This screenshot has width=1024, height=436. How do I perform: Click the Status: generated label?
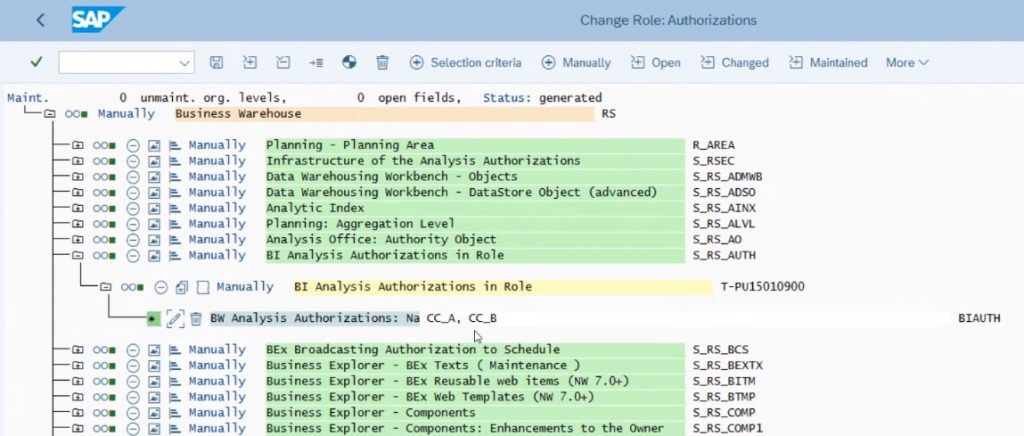(x=541, y=98)
